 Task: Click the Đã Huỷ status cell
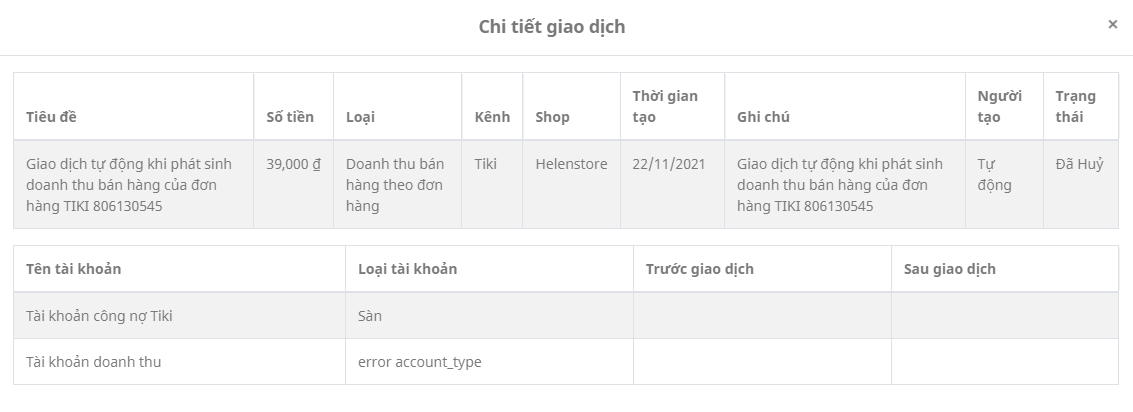pos(1079,164)
